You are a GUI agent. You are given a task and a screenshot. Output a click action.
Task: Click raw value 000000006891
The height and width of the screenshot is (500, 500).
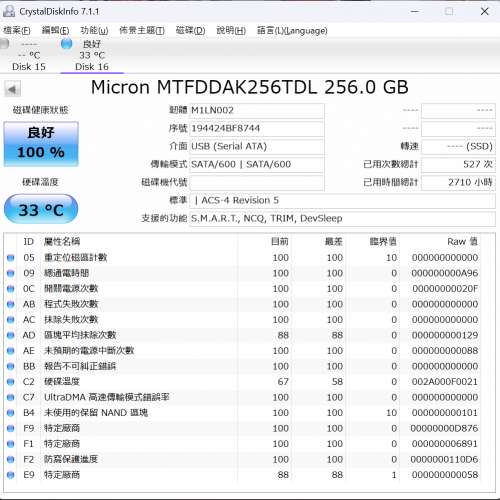coord(445,444)
